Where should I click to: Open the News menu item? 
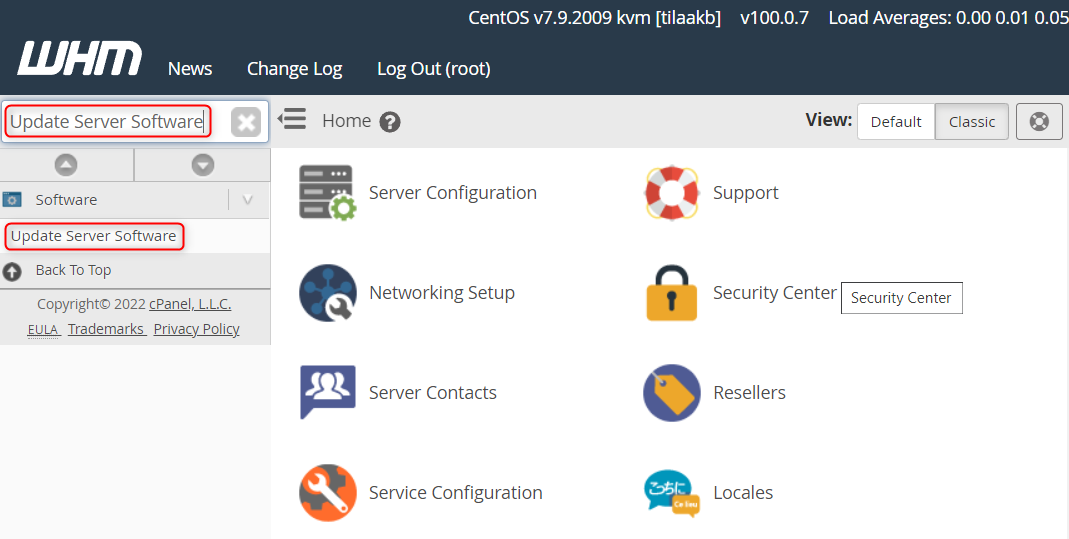click(x=190, y=69)
